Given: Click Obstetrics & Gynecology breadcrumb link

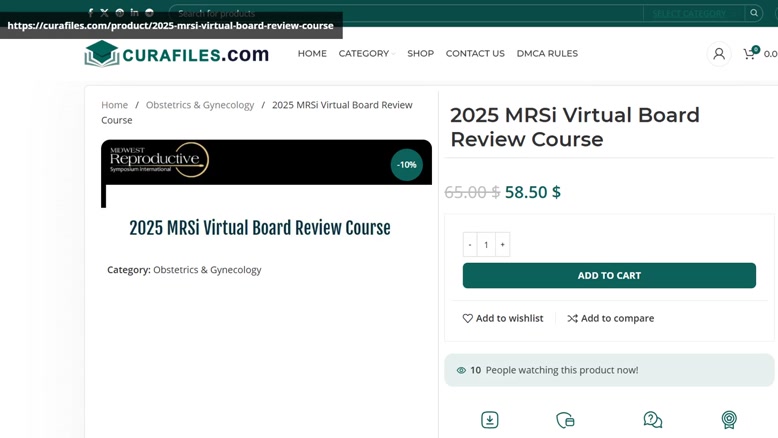Looking at the screenshot, I should [x=200, y=105].
